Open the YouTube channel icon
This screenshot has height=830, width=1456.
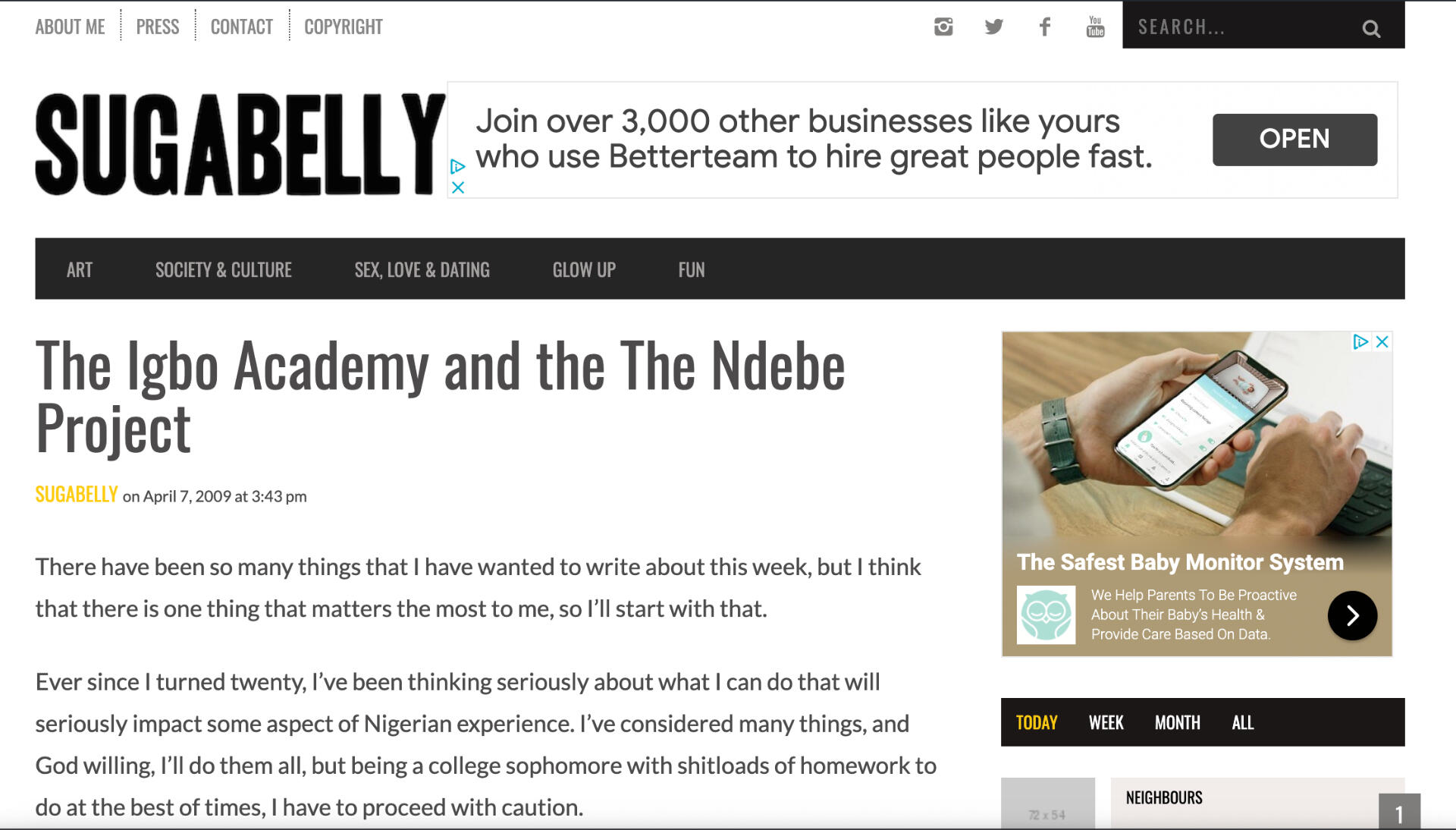[x=1095, y=27]
